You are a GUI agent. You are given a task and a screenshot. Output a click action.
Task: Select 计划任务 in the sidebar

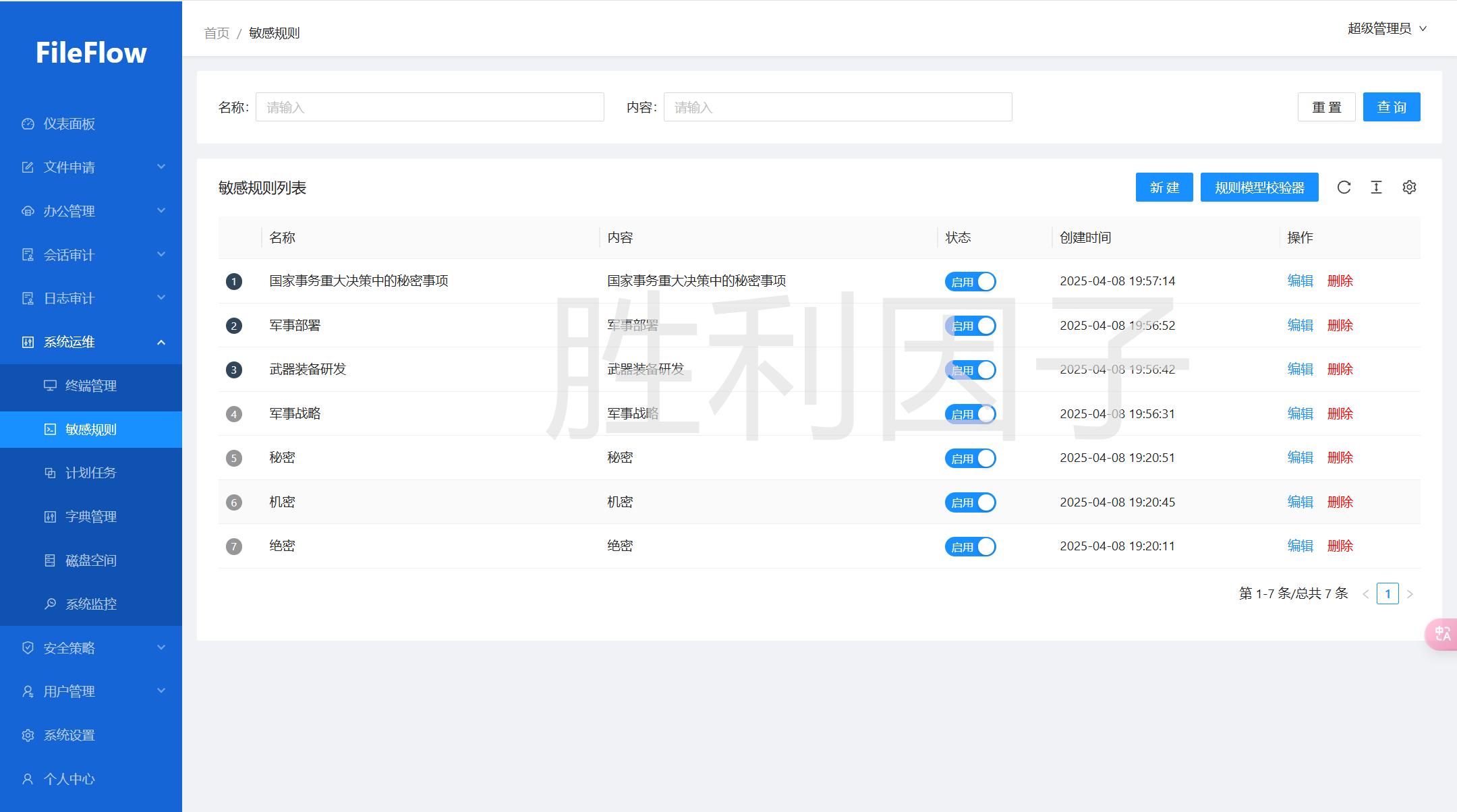pos(90,473)
